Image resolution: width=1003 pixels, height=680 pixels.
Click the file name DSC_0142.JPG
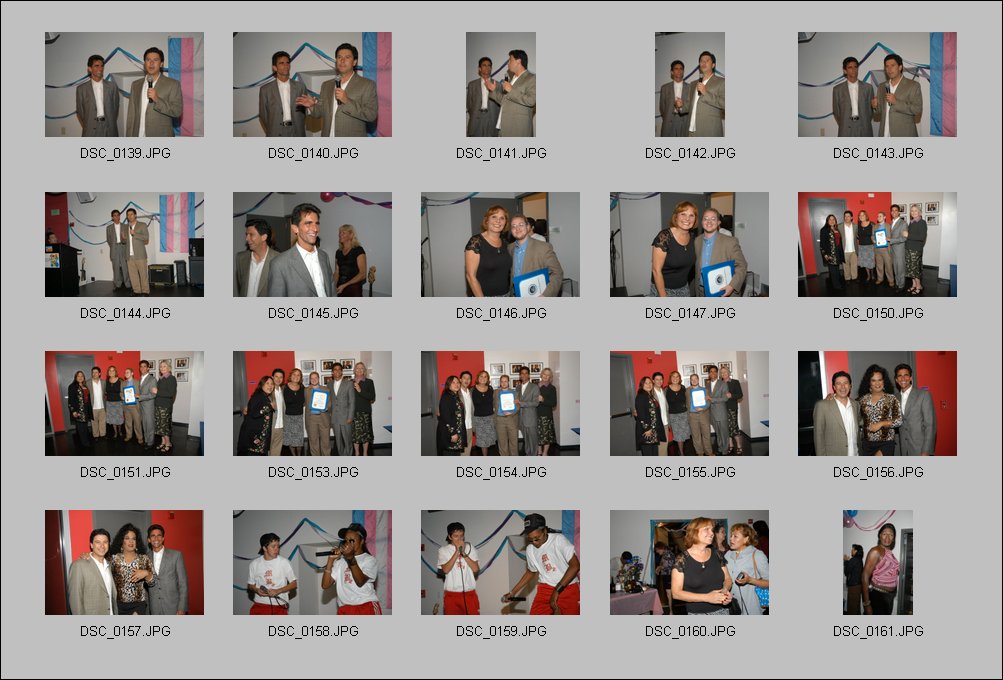690,154
